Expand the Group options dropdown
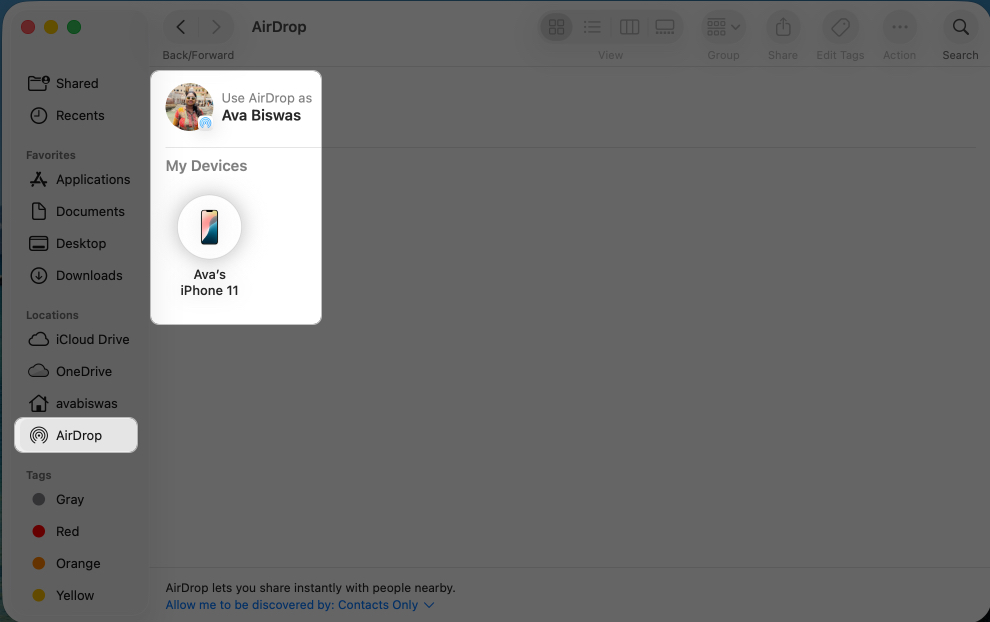990x622 pixels. tap(723, 27)
